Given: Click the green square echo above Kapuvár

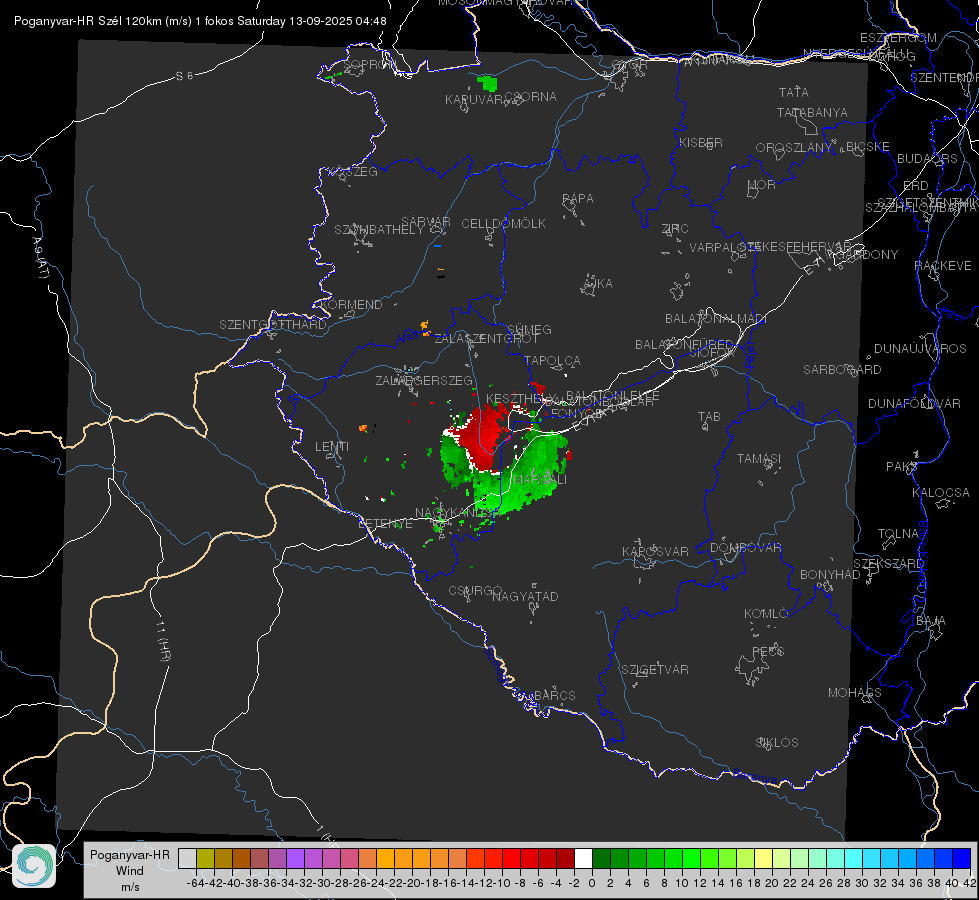Looking at the screenshot, I should [x=488, y=83].
